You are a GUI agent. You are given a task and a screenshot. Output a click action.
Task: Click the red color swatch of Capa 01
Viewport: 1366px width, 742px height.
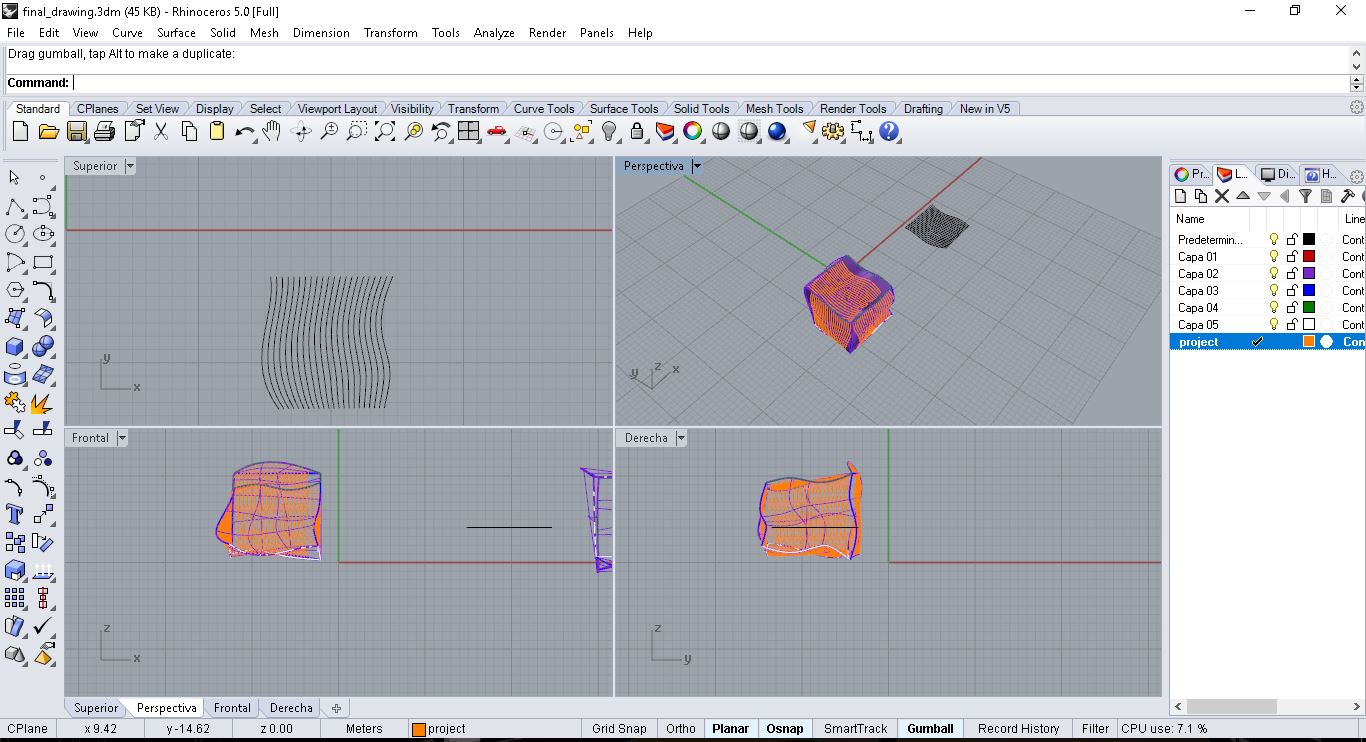point(1308,256)
